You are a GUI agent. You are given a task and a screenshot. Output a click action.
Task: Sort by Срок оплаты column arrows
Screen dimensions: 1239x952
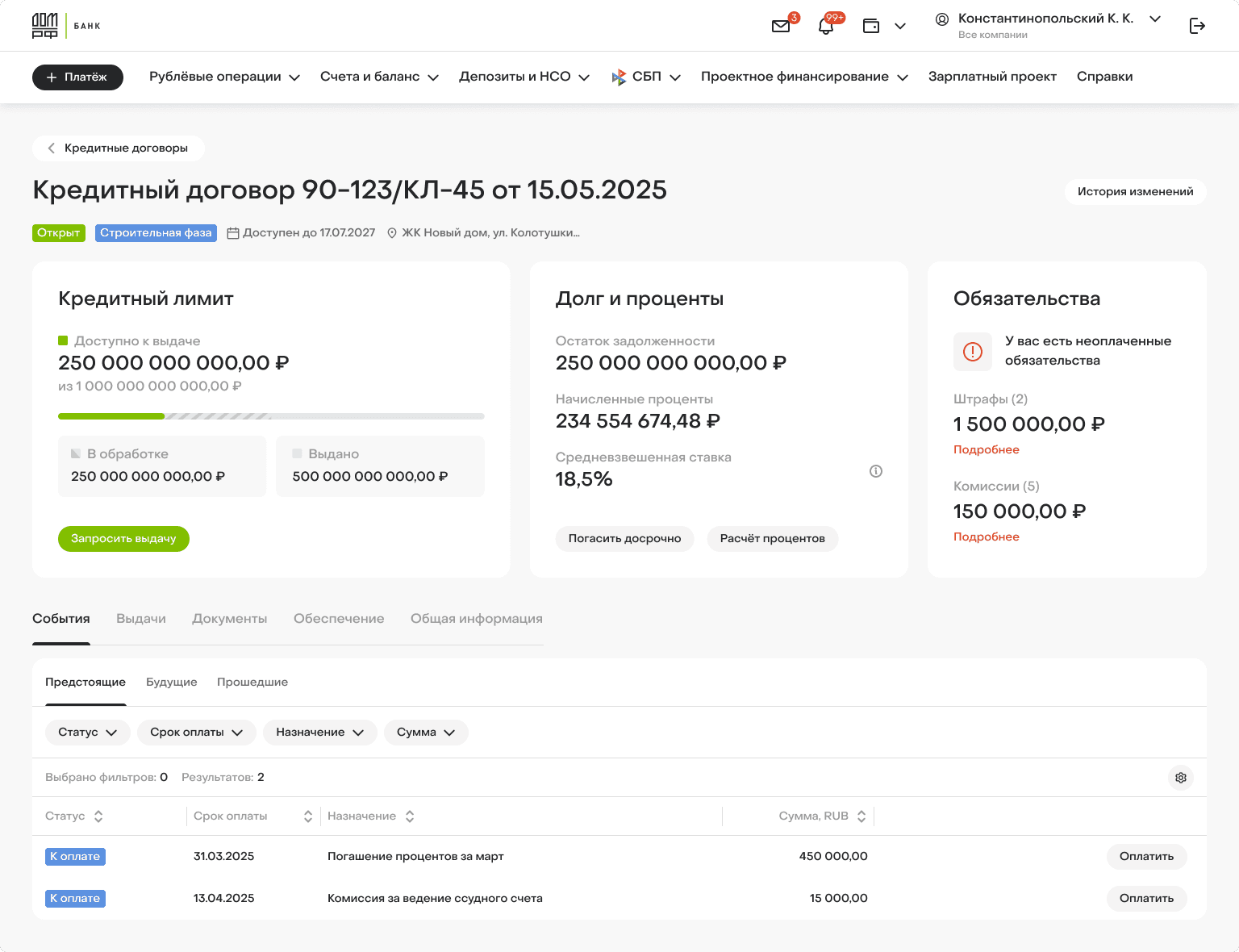pyautogui.click(x=307, y=816)
